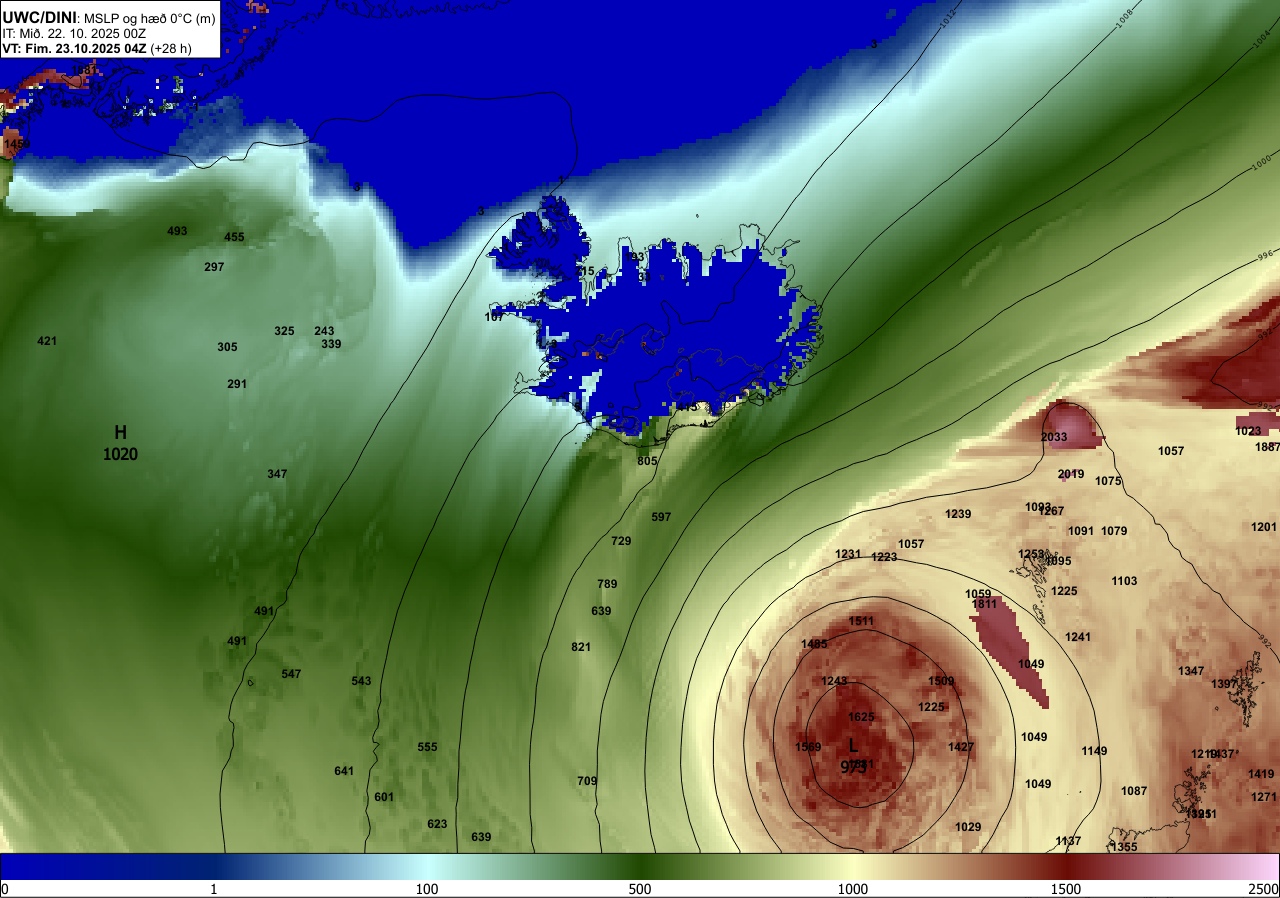Click the height value 2019

(x=1070, y=474)
